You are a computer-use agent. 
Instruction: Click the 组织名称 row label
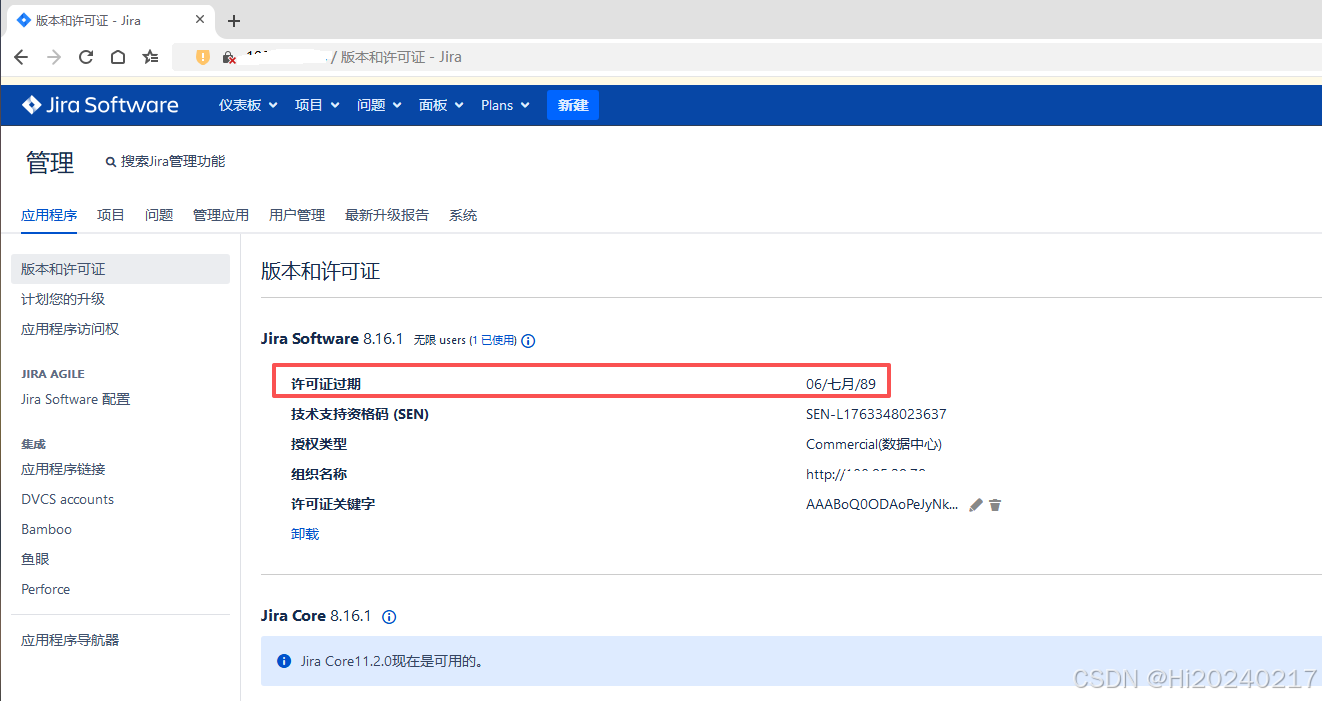click(x=319, y=474)
